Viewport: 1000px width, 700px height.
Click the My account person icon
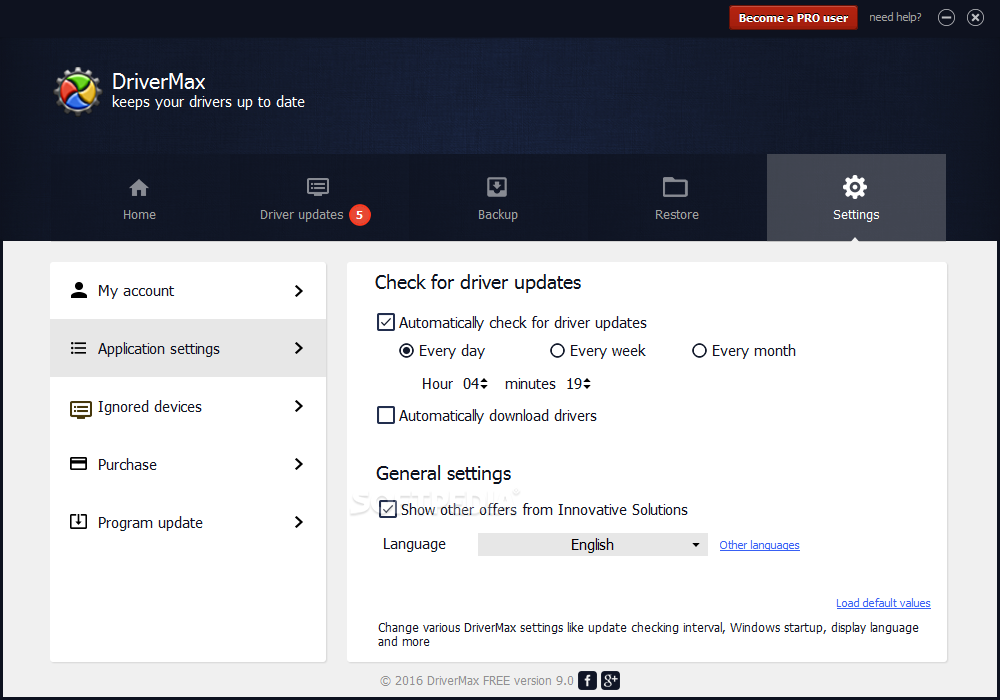click(x=78, y=290)
